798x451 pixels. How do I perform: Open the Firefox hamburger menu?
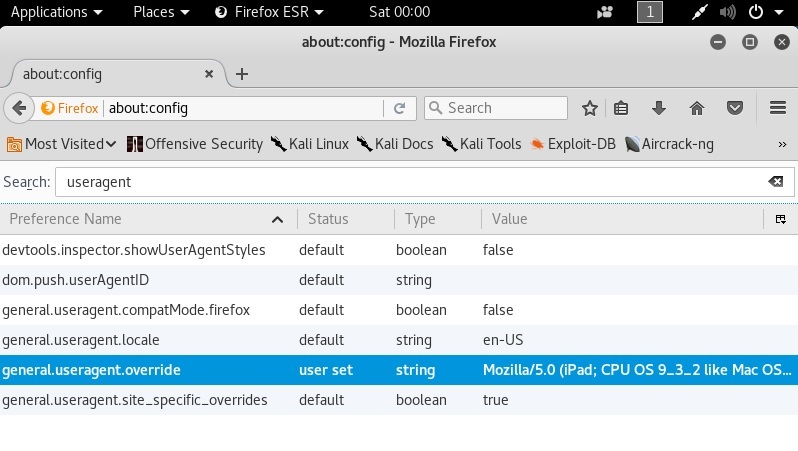click(778, 108)
